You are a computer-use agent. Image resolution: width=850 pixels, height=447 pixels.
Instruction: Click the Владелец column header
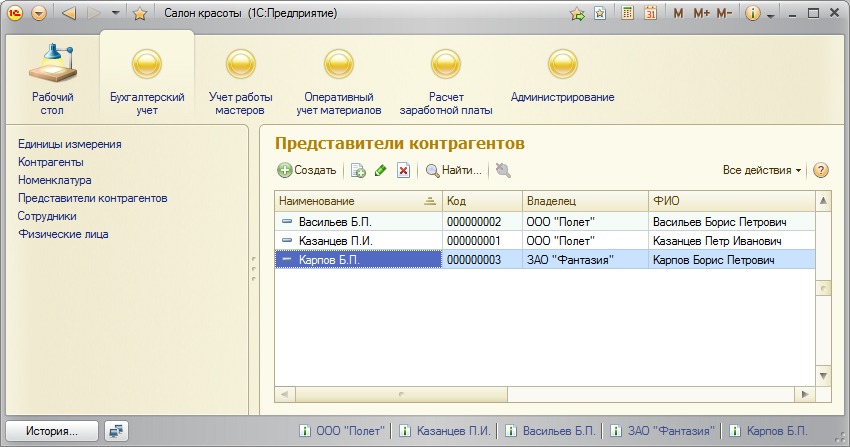click(x=585, y=201)
